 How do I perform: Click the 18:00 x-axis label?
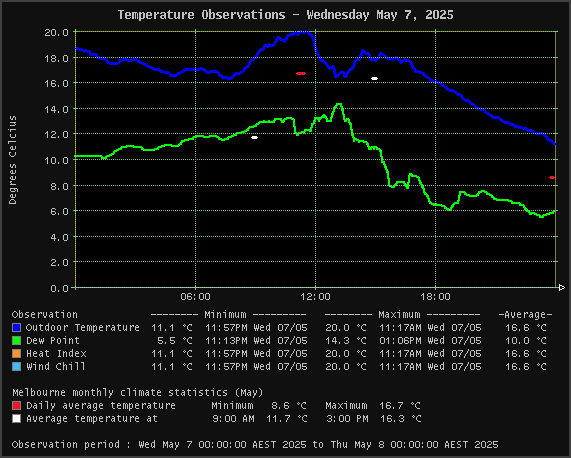click(436, 297)
